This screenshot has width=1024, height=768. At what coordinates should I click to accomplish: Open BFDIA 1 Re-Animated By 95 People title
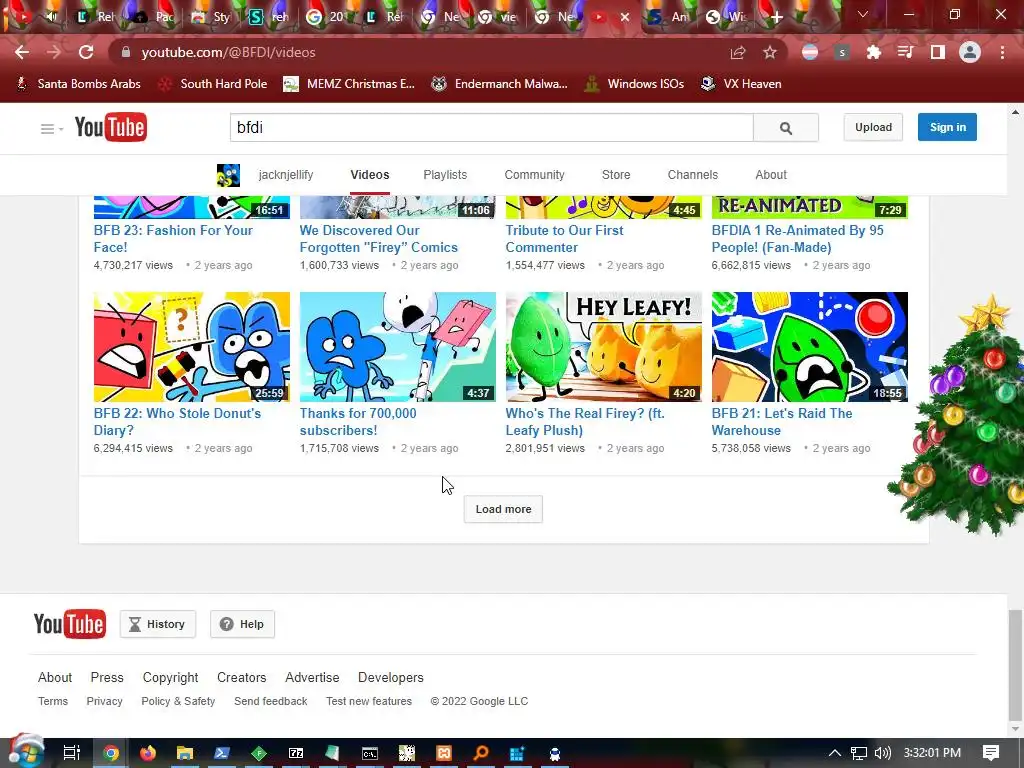point(797,239)
